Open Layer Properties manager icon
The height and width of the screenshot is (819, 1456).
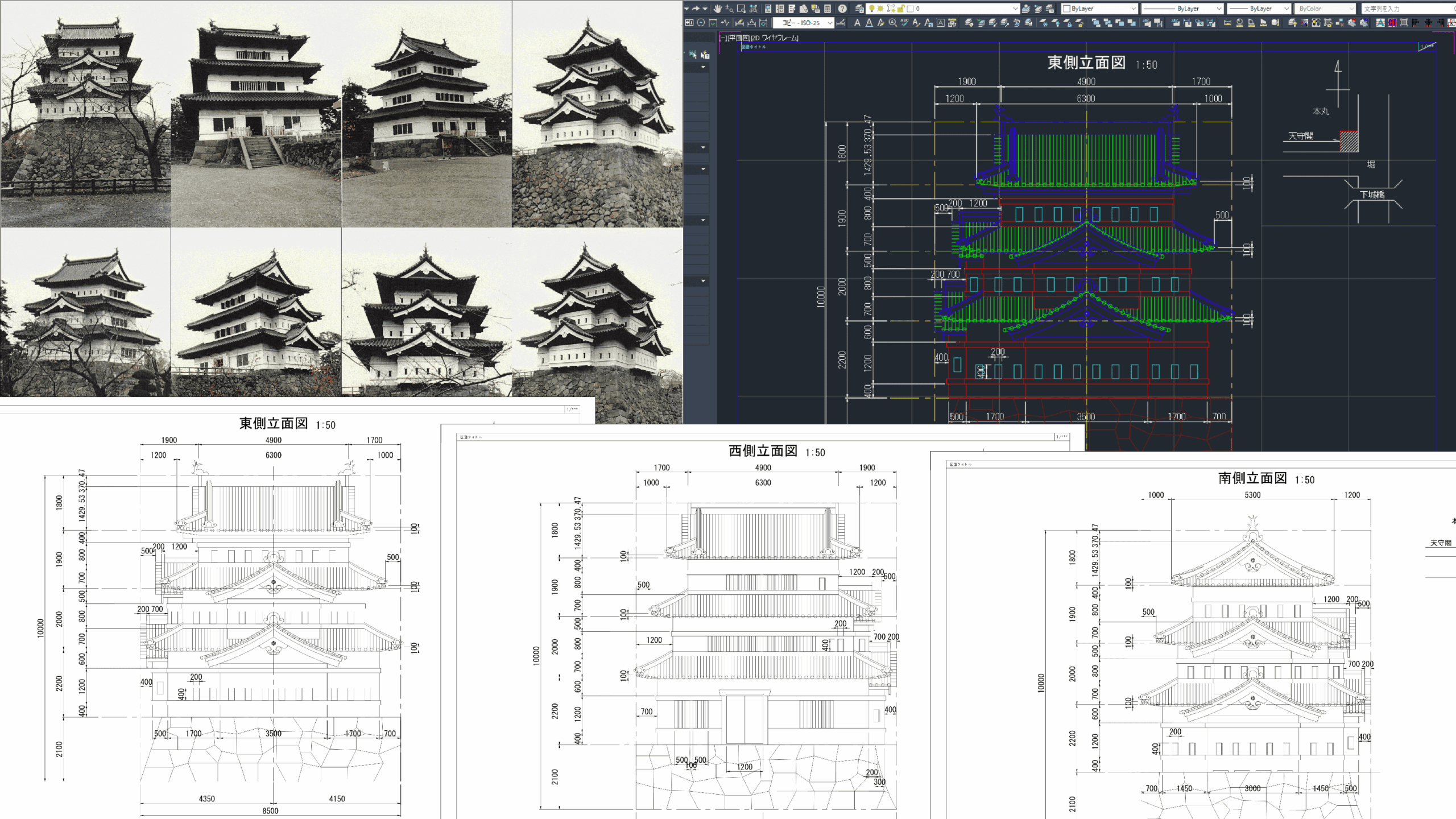859,9
